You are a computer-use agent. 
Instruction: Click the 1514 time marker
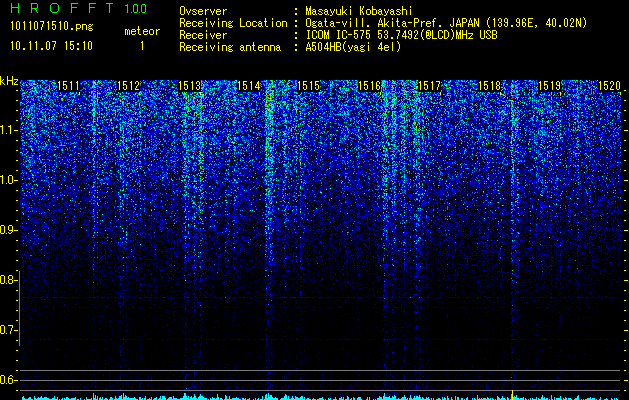point(249,86)
